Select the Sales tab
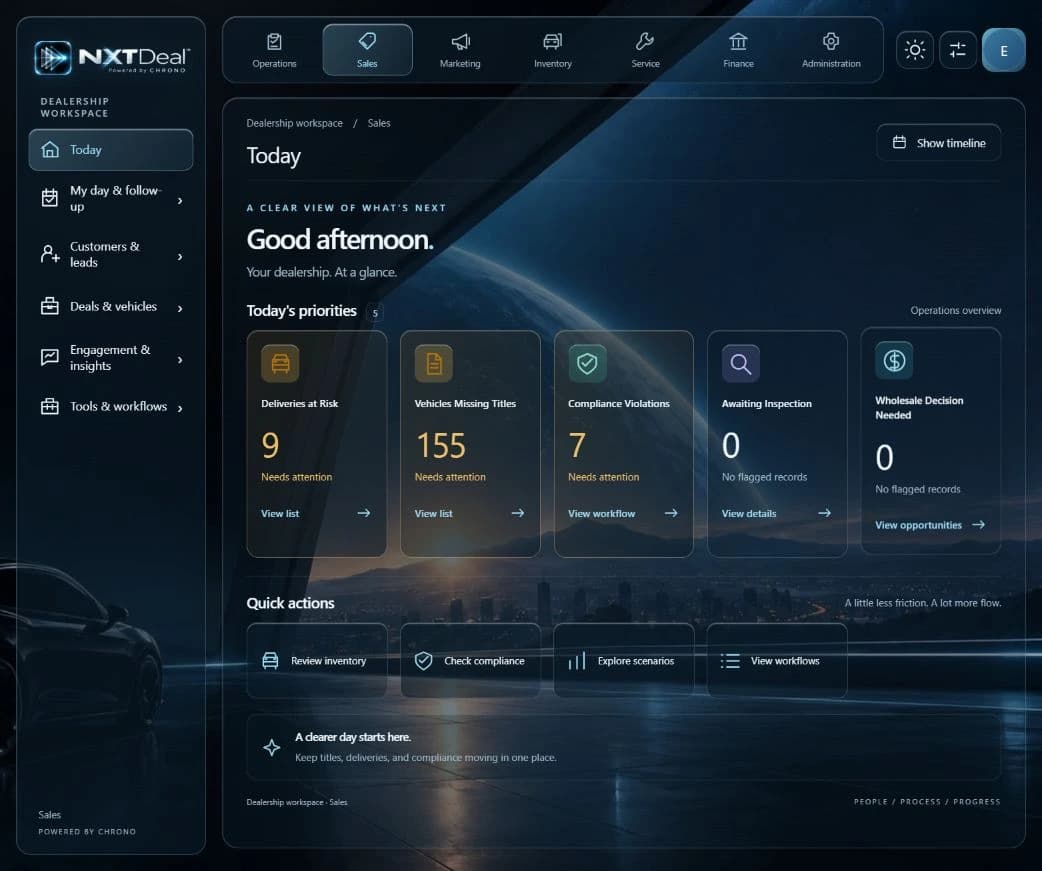Viewport: 1042px width, 871px height. pos(367,50)
